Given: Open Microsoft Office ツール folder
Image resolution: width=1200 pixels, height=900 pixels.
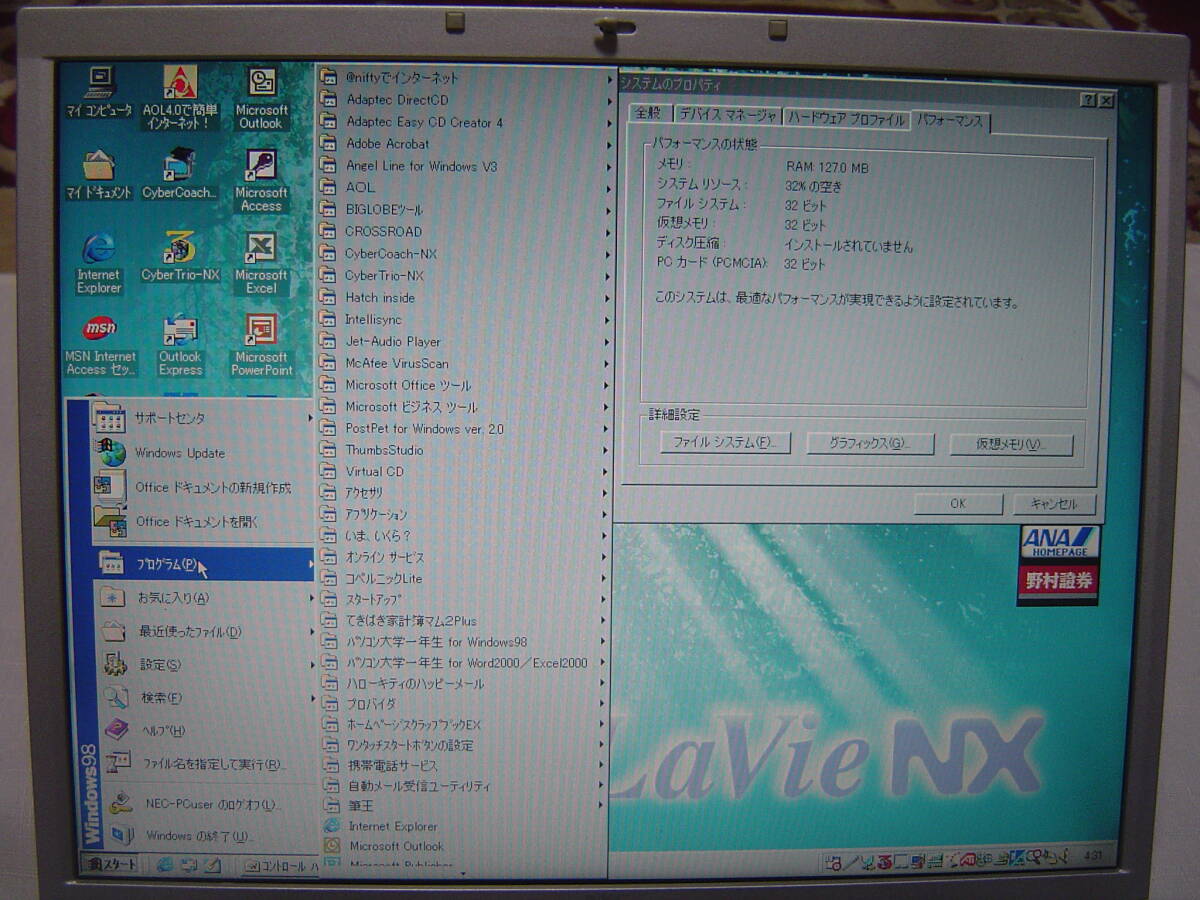Looking at the screenshot, I should (464, 385).
